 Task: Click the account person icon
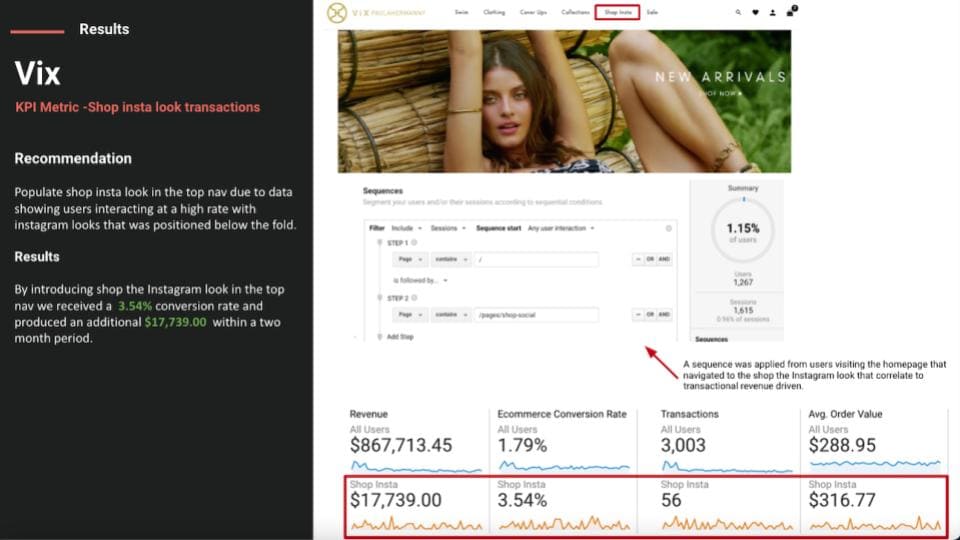coord(773,12)
